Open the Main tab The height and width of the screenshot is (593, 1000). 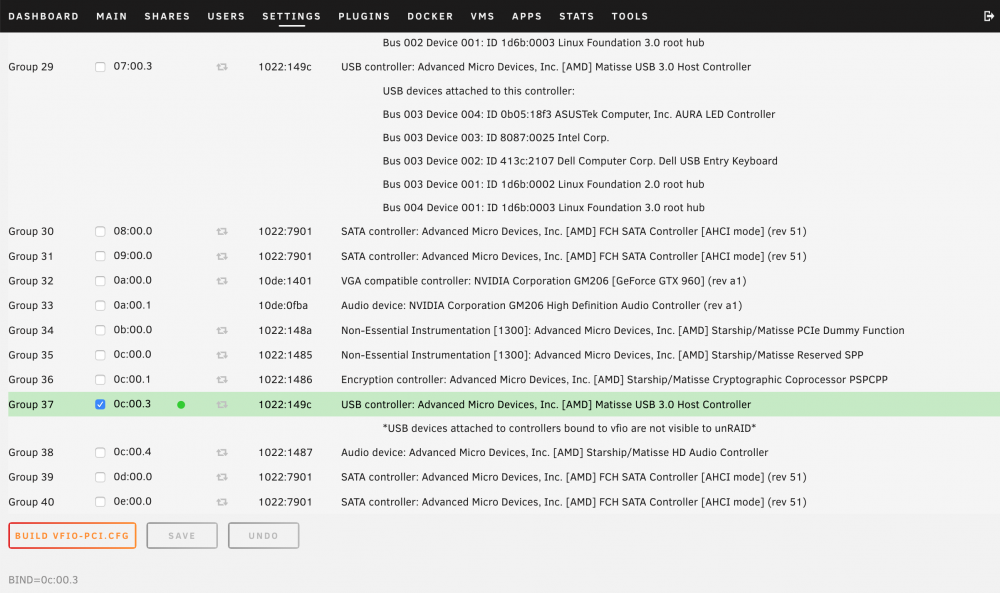[x=112, y=17]
